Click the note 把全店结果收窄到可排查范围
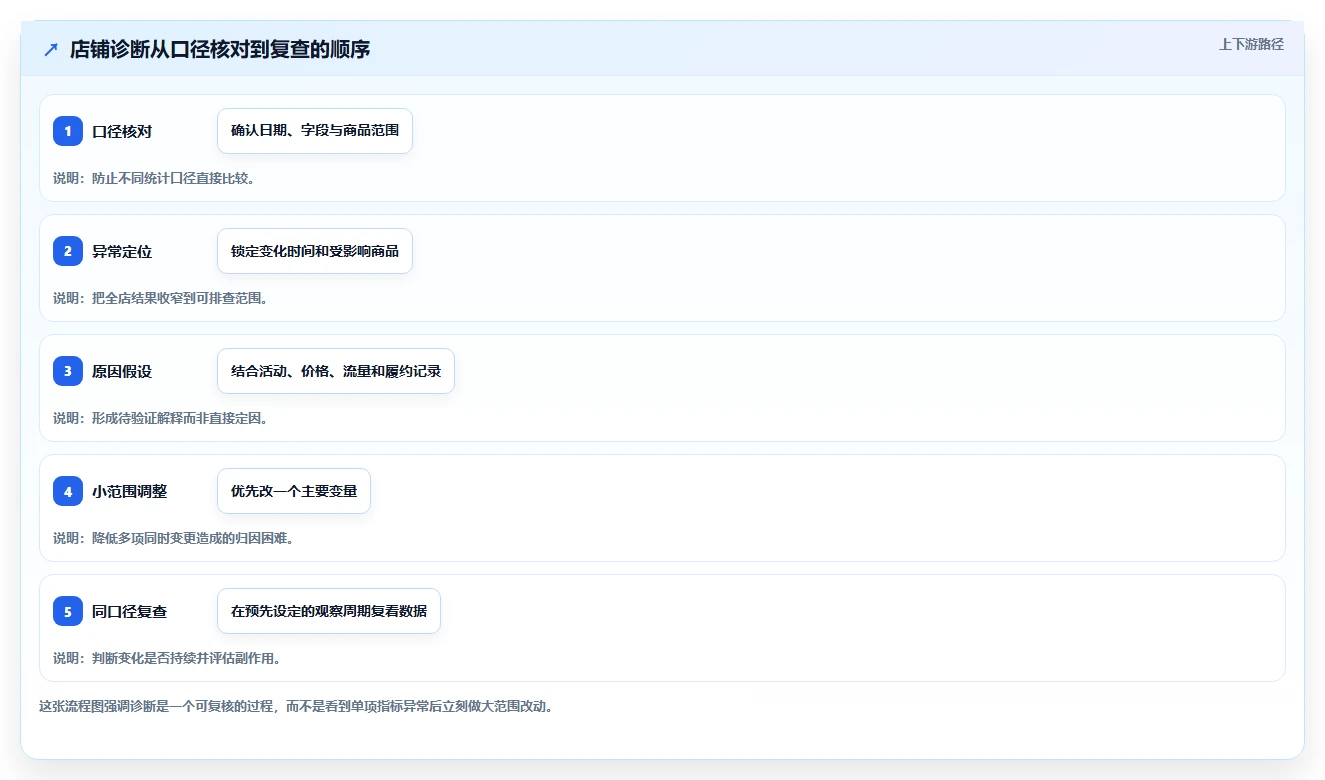This screenshot has height=780, width=1325. pos(161,298)
